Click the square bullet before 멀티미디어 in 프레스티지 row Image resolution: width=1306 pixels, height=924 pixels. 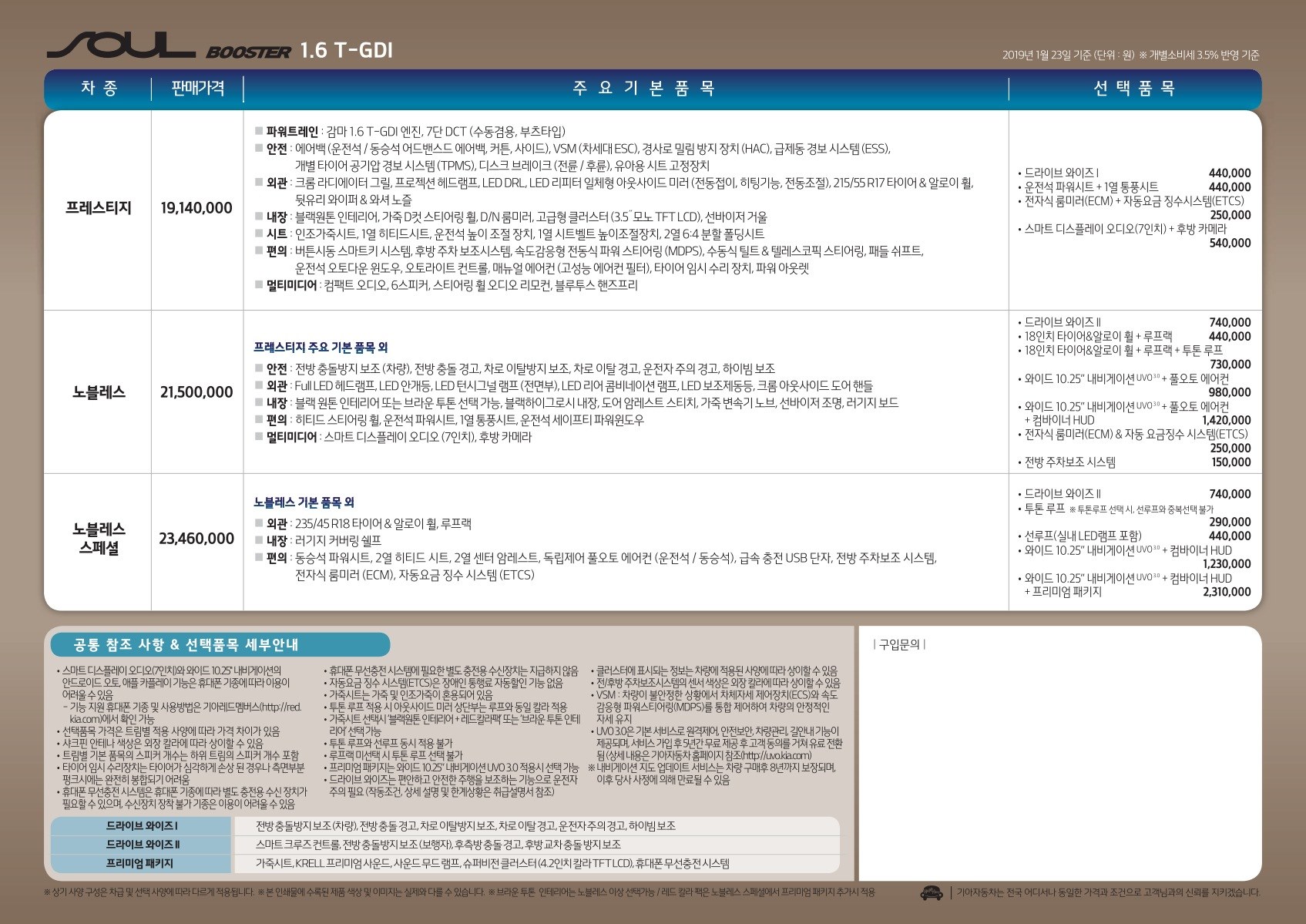click(x=259, y=285)
